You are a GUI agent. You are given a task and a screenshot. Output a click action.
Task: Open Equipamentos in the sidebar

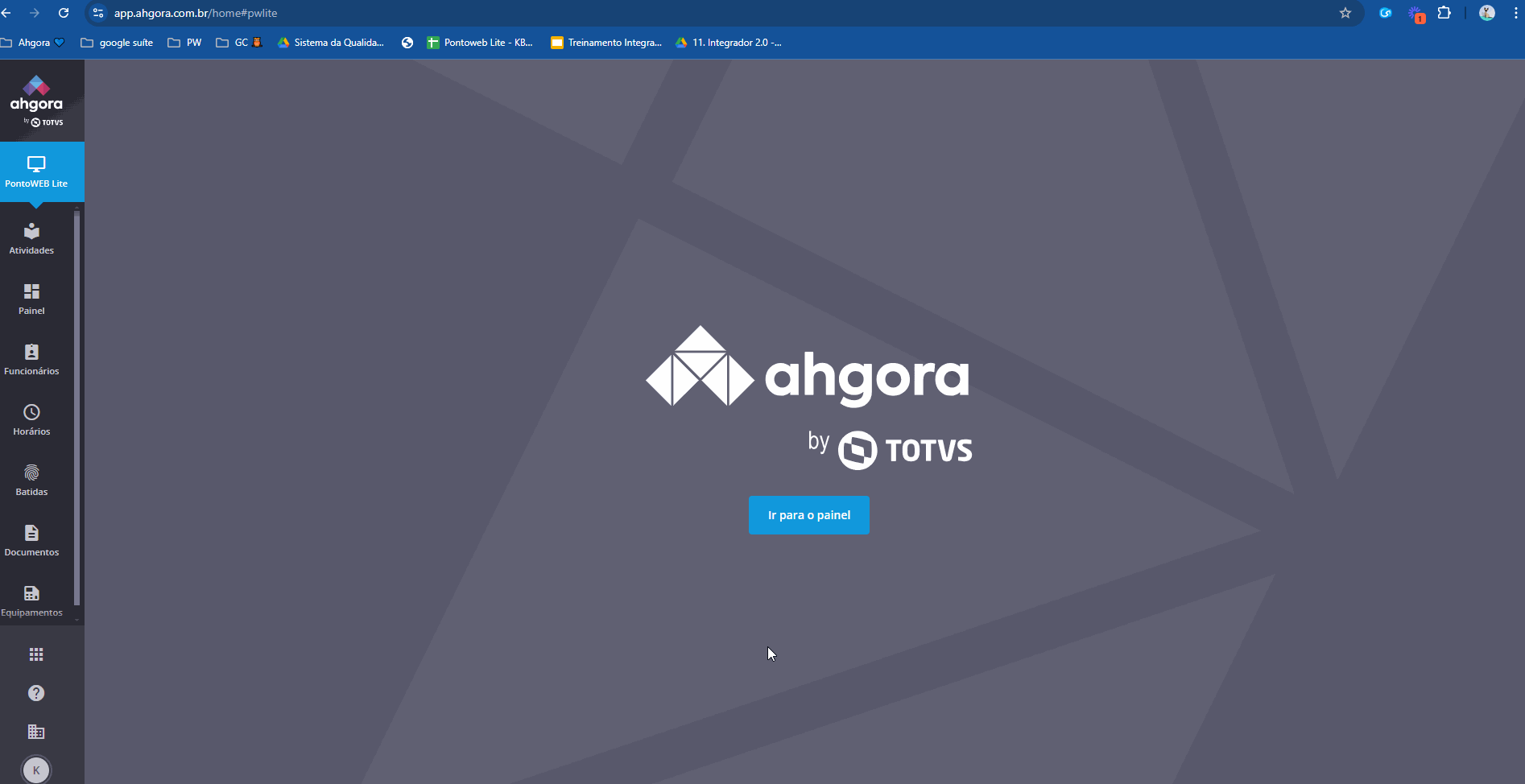click(x=32, y=601)
